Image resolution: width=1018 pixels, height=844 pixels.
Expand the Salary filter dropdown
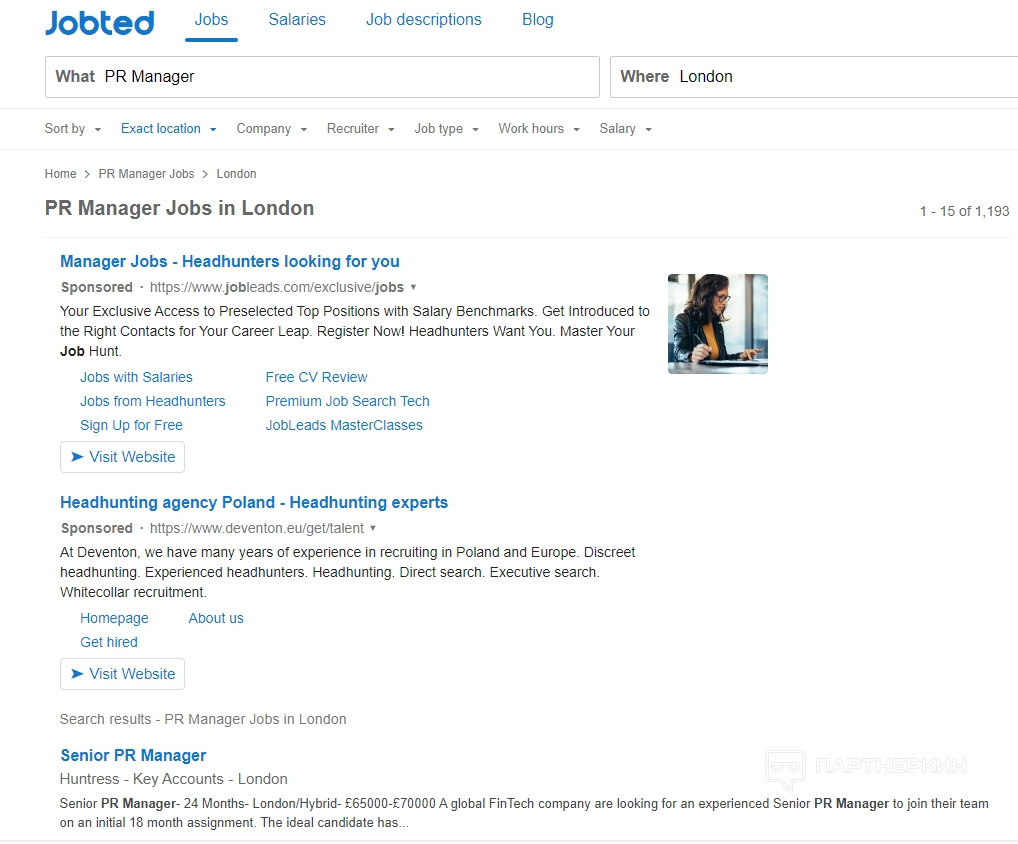click(x=625, y=129)
